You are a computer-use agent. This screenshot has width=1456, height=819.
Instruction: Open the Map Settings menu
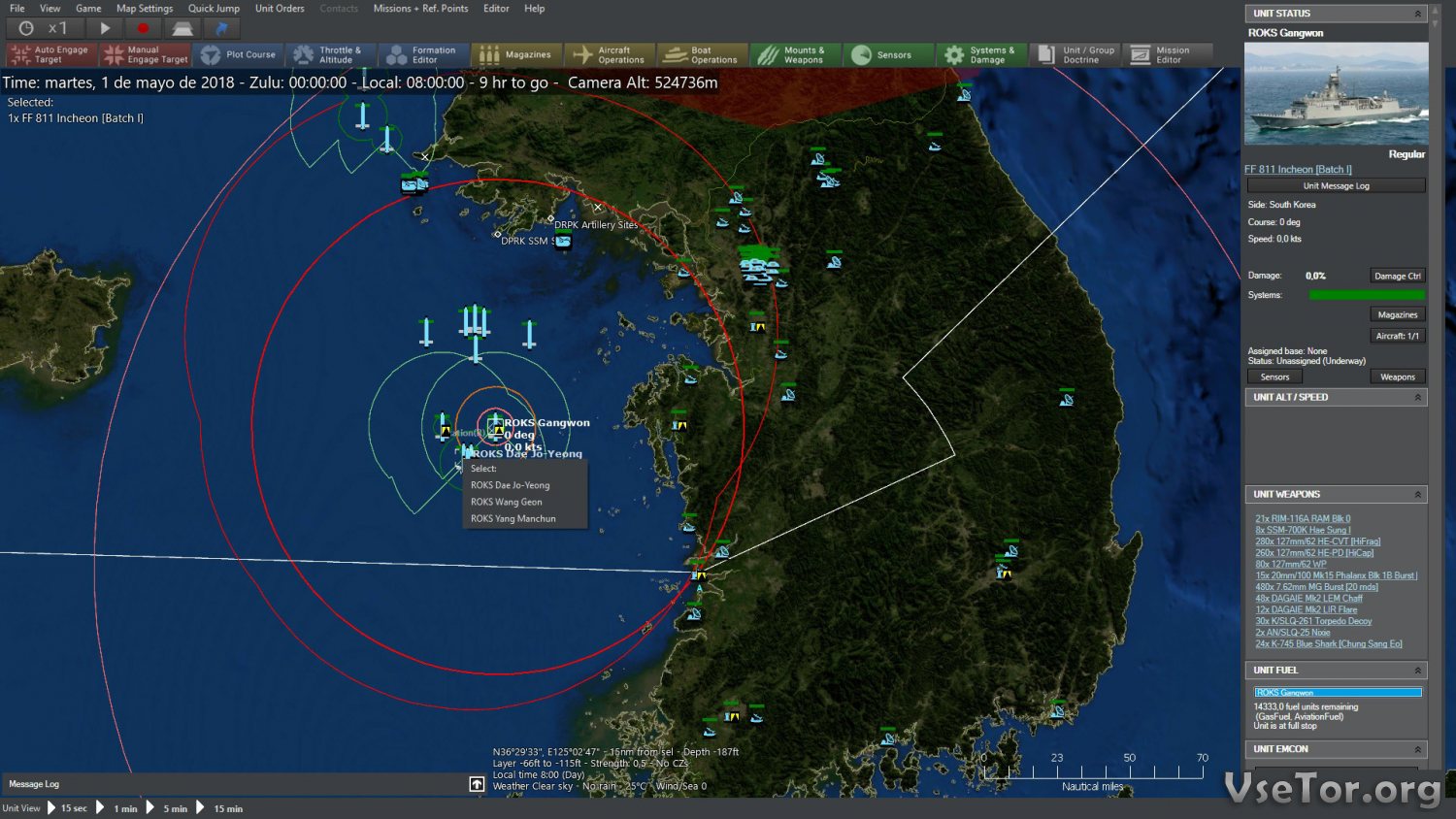(x=145, y=9)
